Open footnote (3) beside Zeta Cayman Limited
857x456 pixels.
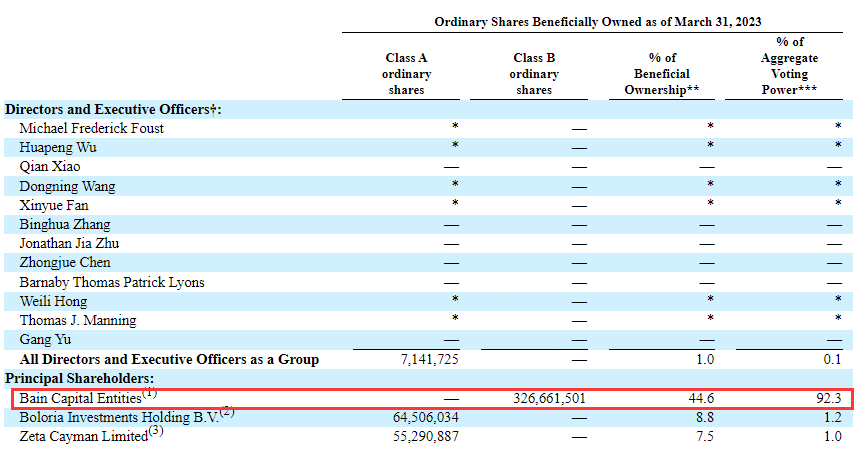tap(156, 431)
